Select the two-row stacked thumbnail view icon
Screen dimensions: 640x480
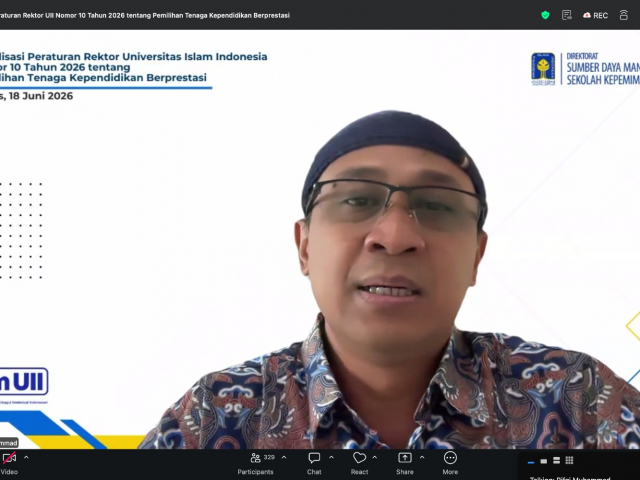(556, 461)
